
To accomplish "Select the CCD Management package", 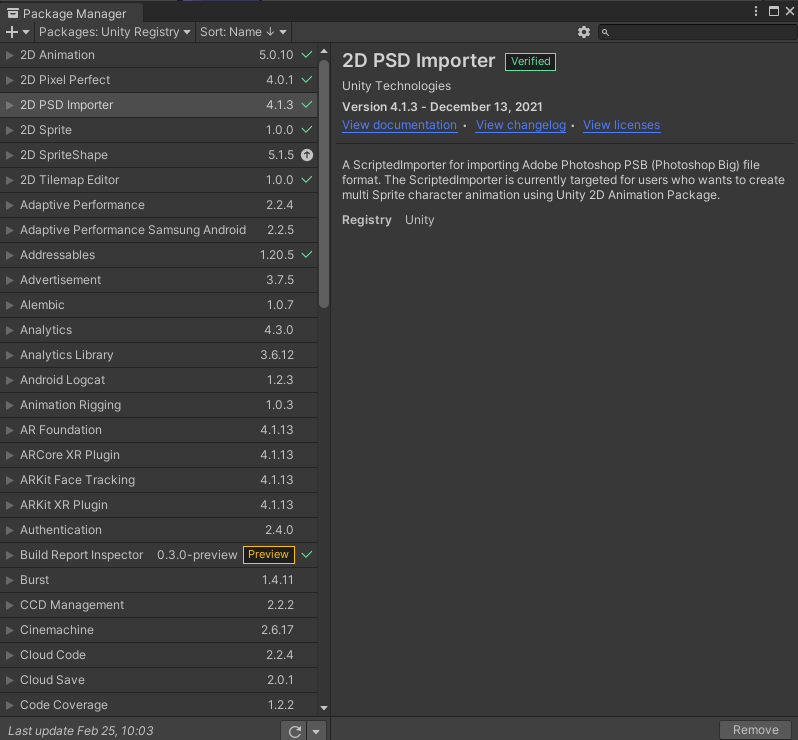I will click(158, 605).
